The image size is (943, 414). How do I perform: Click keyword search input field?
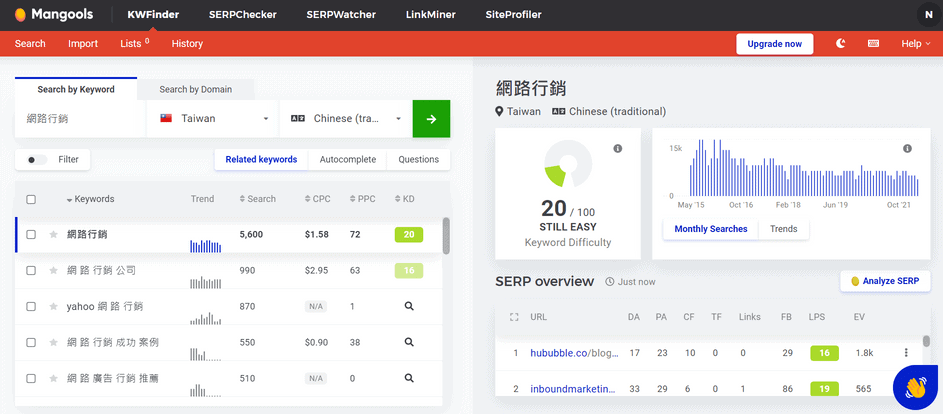point(81,119)
